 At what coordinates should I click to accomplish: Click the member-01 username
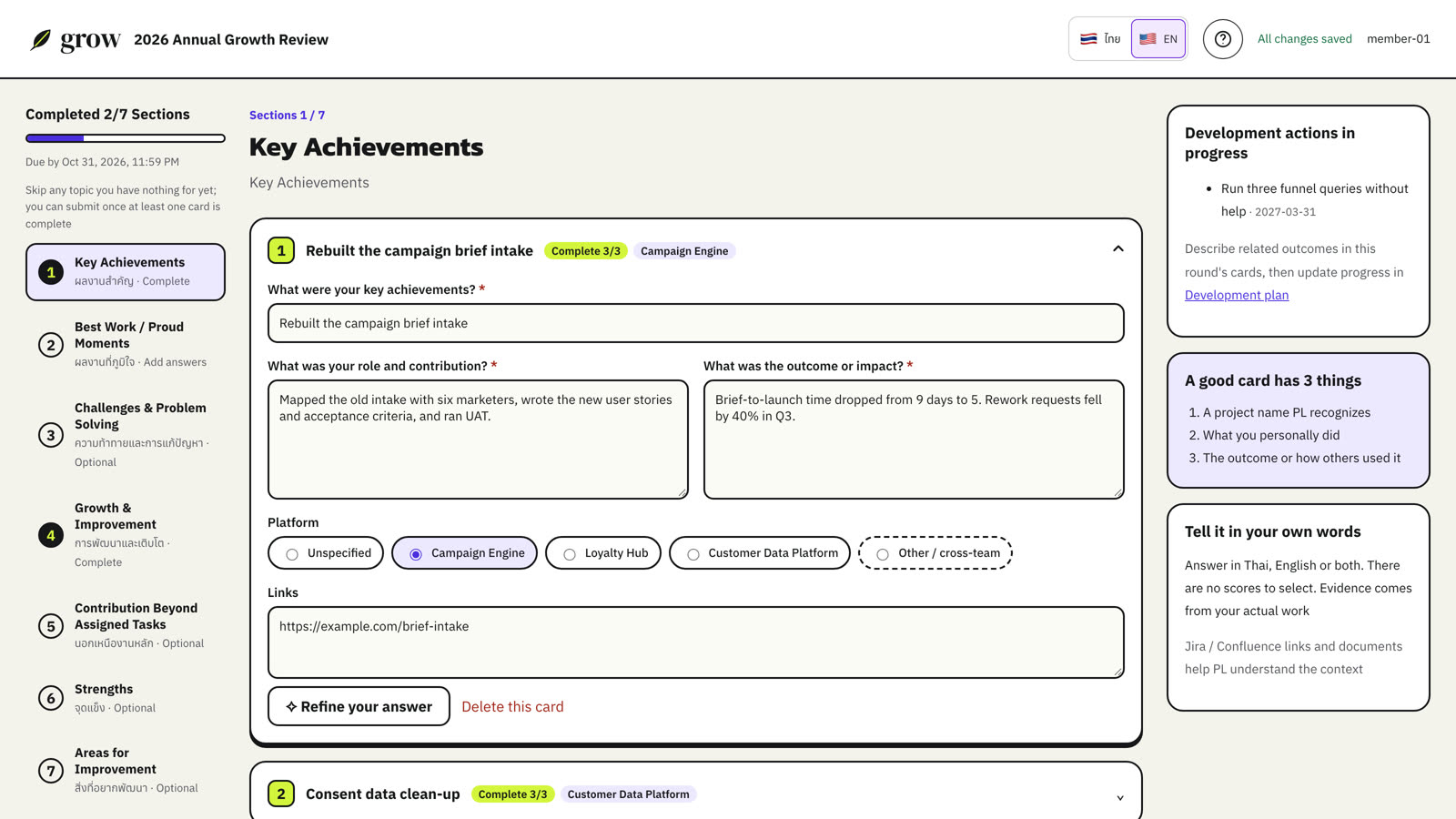(x=1399, y=39)
